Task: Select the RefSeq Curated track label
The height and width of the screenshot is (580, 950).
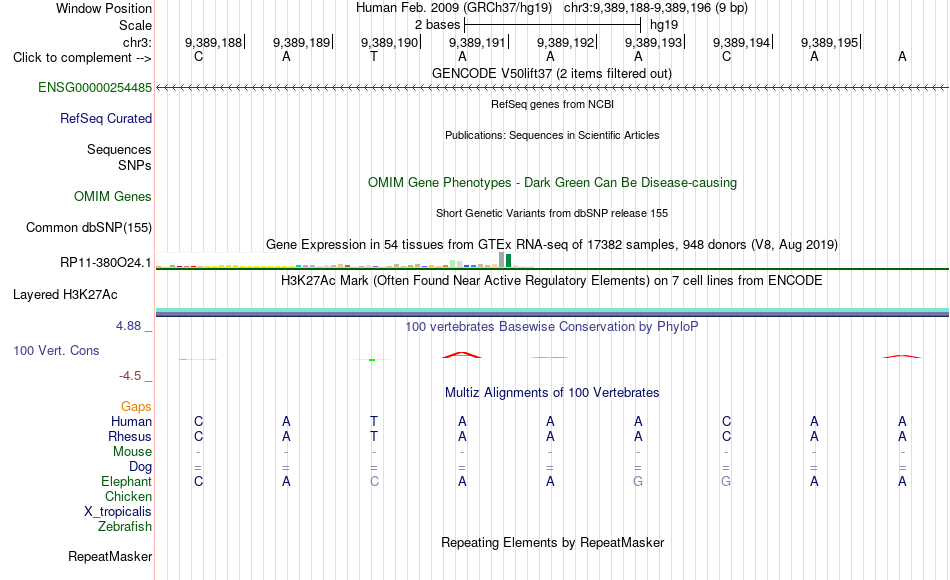Action: point(105,118)
